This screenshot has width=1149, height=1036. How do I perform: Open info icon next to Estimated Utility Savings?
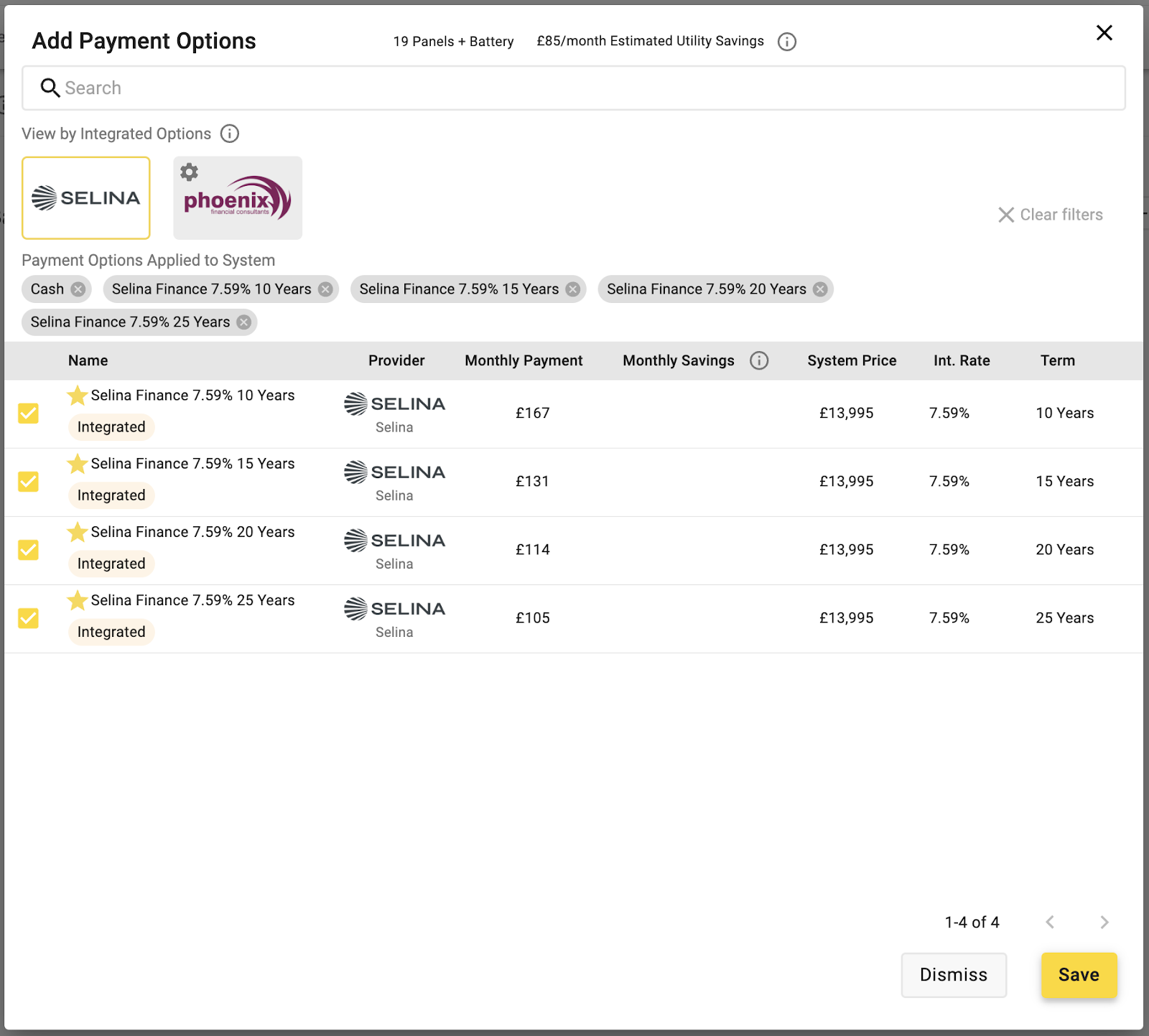(x=787, y=42)
